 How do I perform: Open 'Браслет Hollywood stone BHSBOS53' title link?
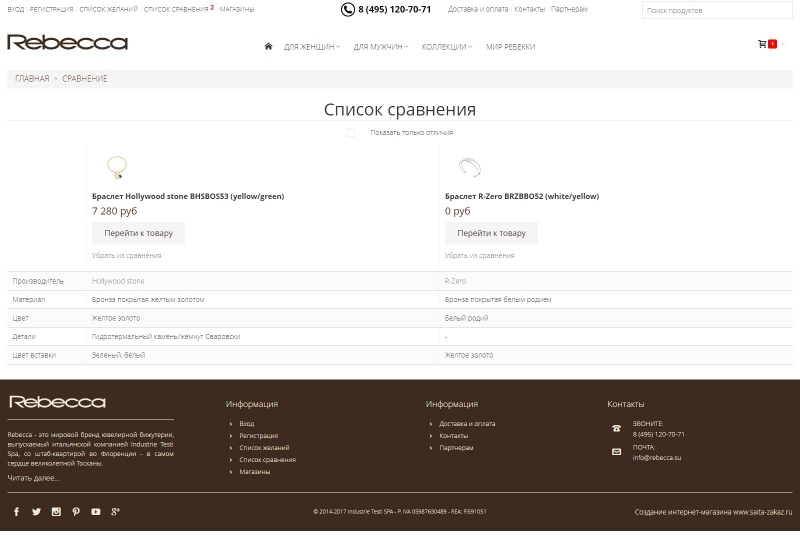pyautogui.click(x=188, y=196)
